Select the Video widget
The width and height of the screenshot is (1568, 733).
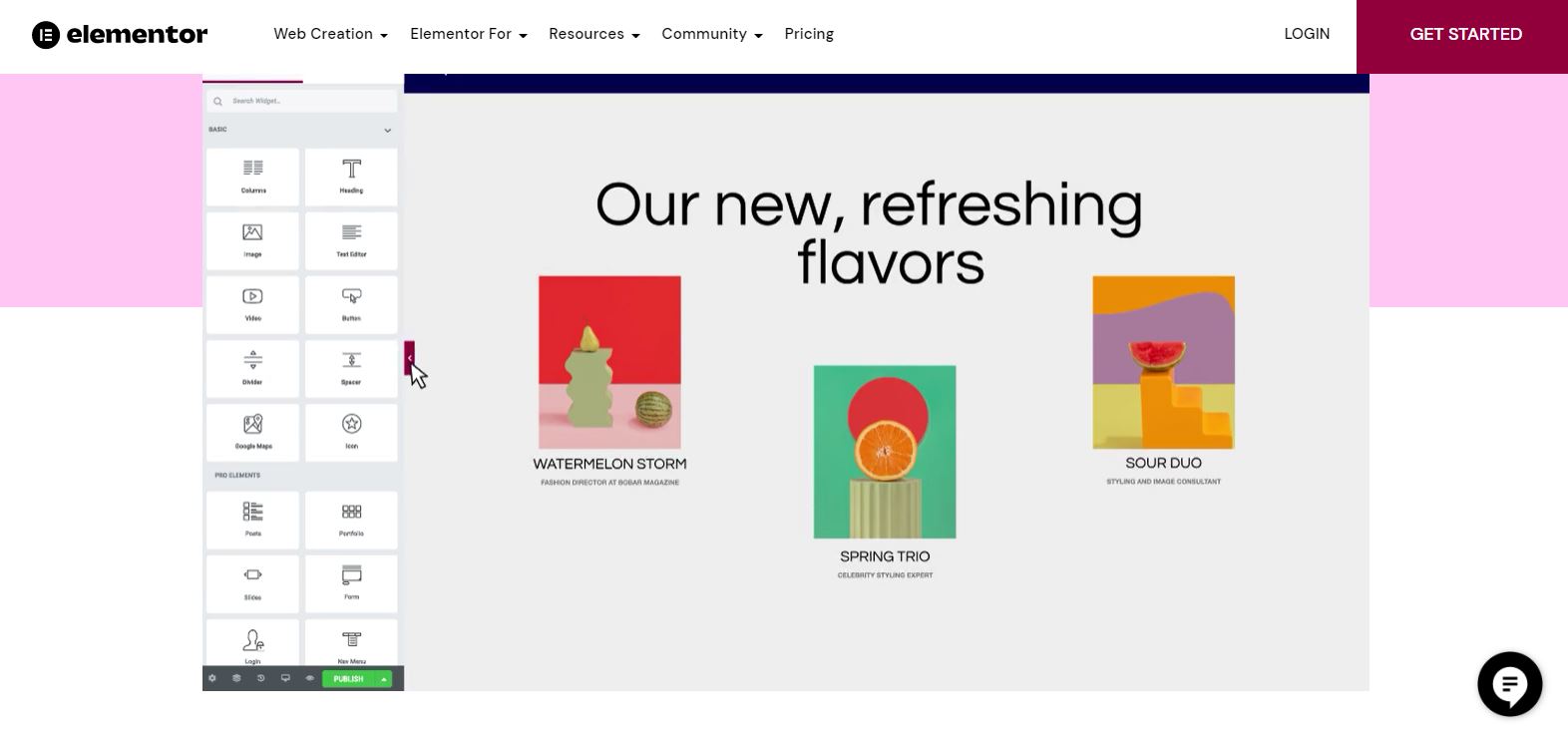coord(252,304)
